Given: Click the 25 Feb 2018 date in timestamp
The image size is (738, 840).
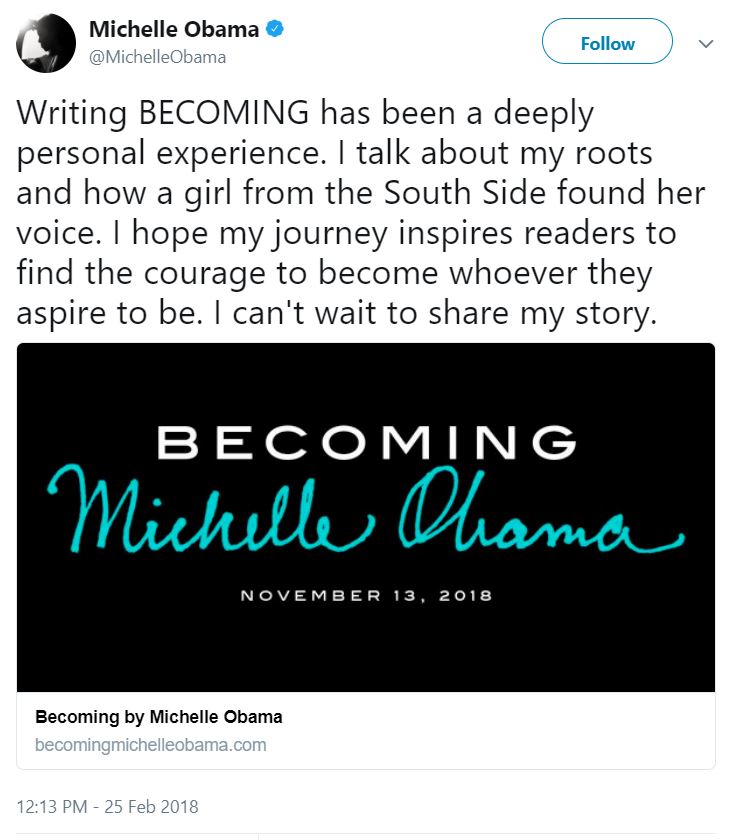Looking at the screenshot, I should 151,807.
